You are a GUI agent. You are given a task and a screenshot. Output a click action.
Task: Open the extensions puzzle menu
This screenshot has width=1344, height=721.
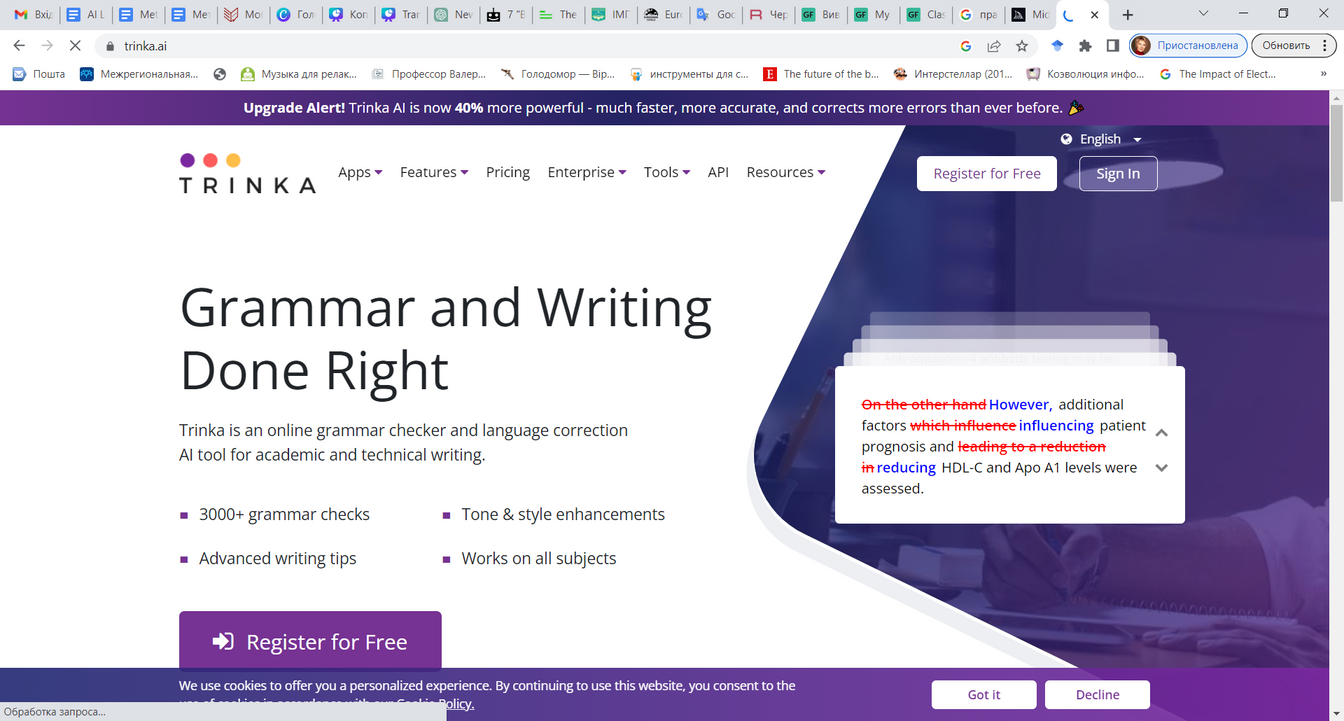(x=1085, y=46)
